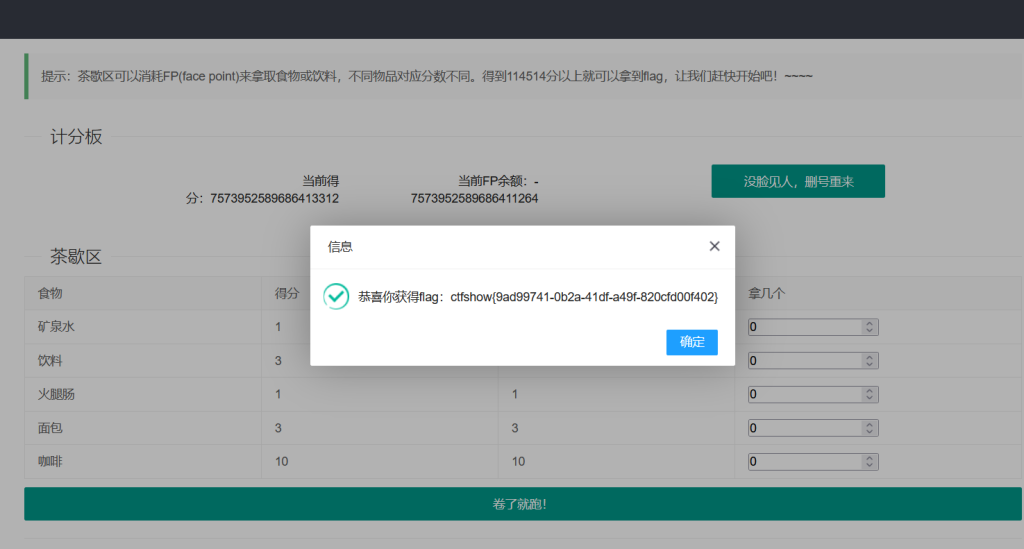Image resolution: width=1024 pixels, height=549 pixels.
Task: Decrease the 咖啡 quantity with down arrow
Action: tap(870, 466)
